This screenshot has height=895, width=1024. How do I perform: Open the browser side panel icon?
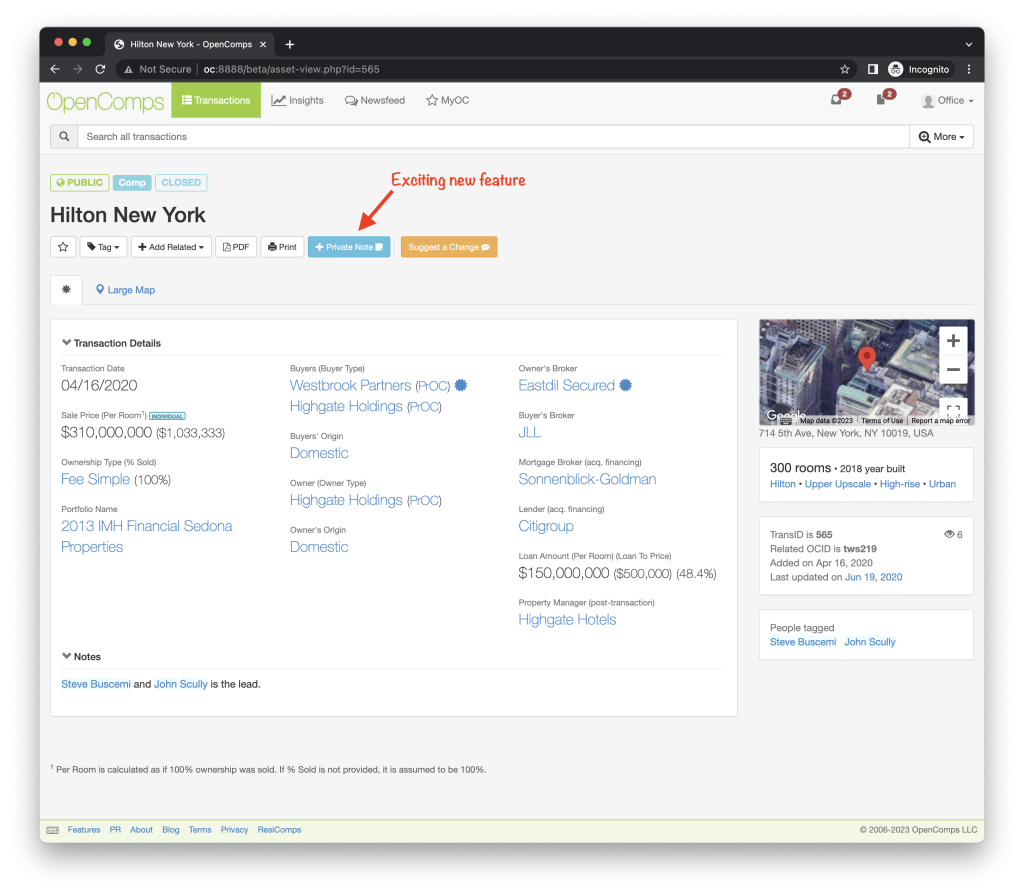[872, 69]
